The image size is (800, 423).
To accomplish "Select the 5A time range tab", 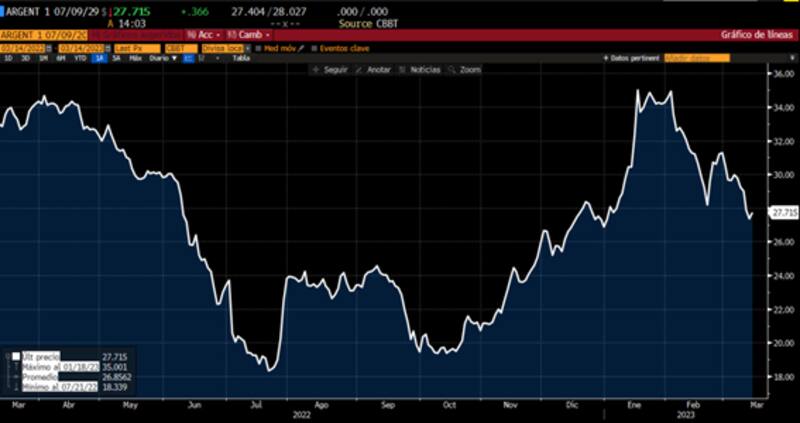I will pyautogui.click(x=118, y=58).
